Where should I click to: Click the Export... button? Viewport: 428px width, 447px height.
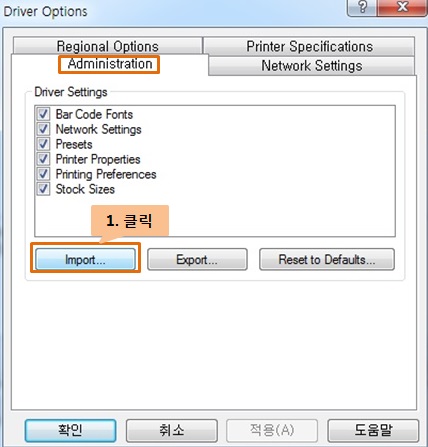[x=197, y=259]
